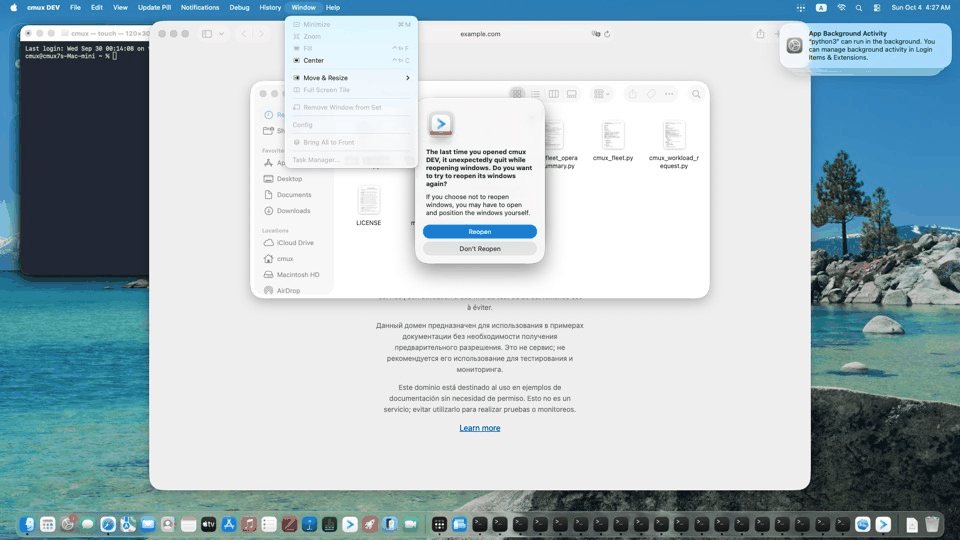Click the App Background Activity notification

pos(866,45)
